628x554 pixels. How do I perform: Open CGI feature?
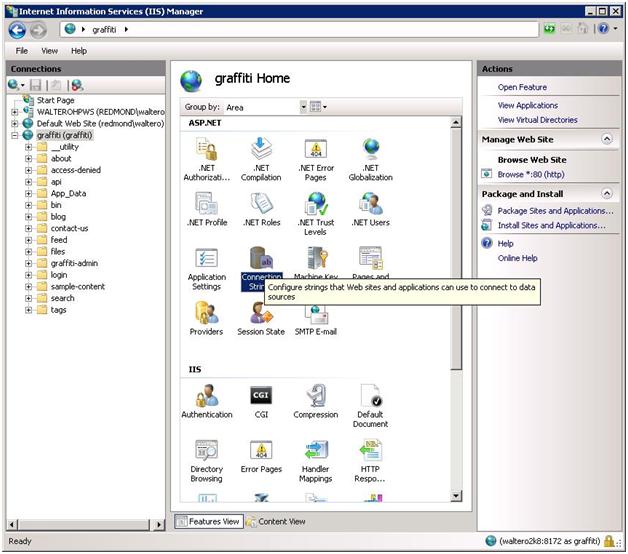[261, 401]
